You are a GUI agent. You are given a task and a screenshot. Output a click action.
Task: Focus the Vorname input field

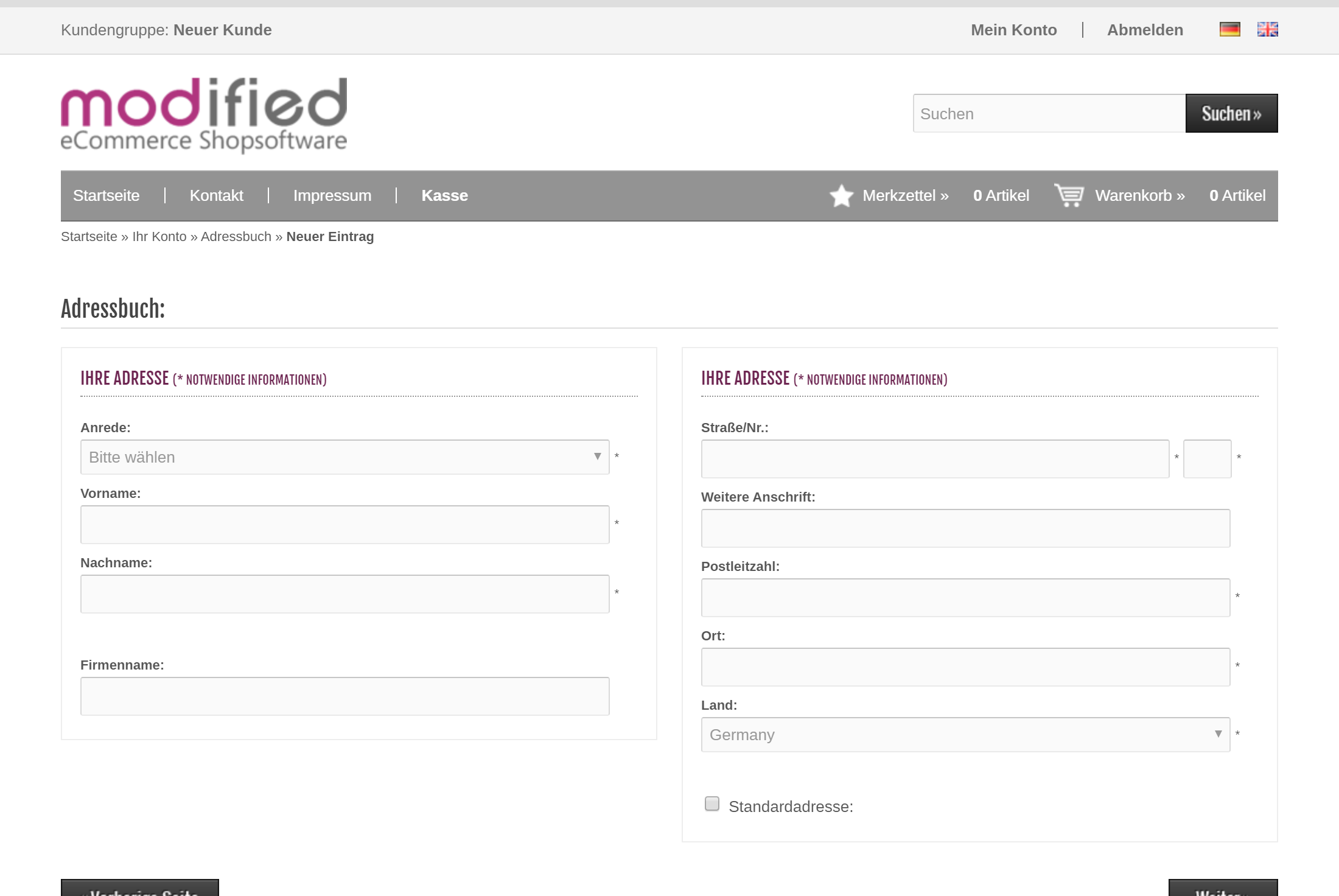pos(344,525)
